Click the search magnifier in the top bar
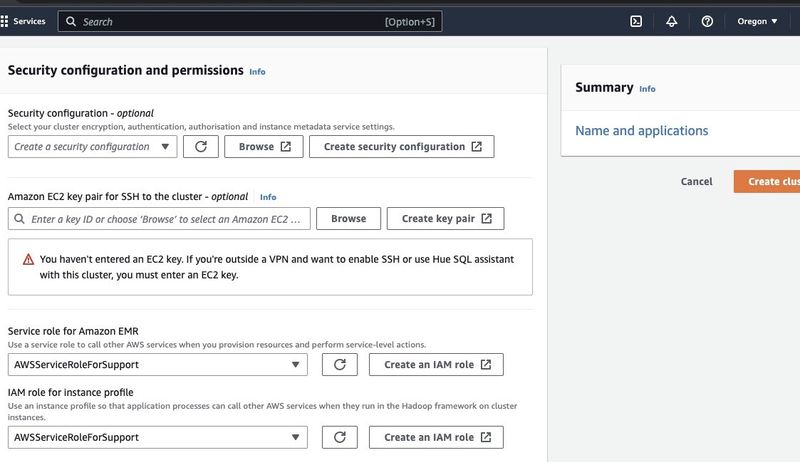Viewport: 800px width, 462px height. click(x=70, y=21)
